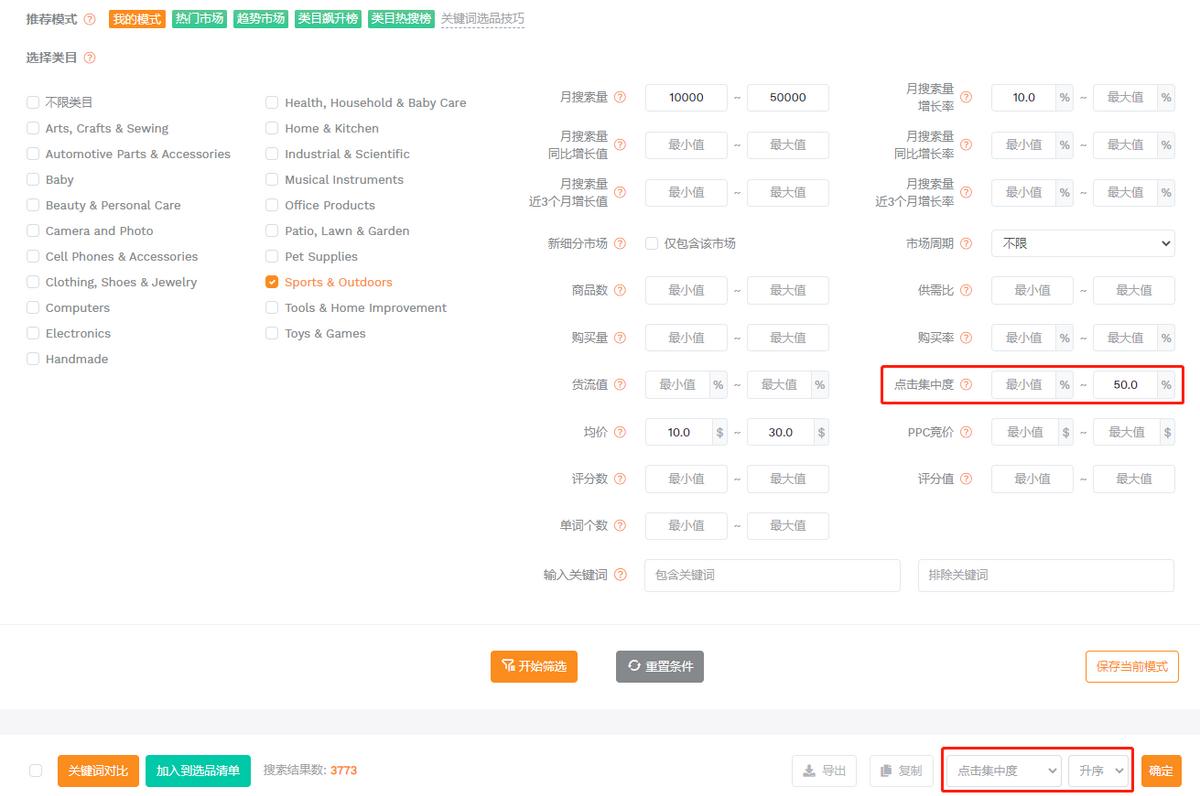Click help icon beside 点击集中度 label
Image resolution: width=1200 pixels, height=796 pixels.
pyautogui.click(x=966, y=385)
